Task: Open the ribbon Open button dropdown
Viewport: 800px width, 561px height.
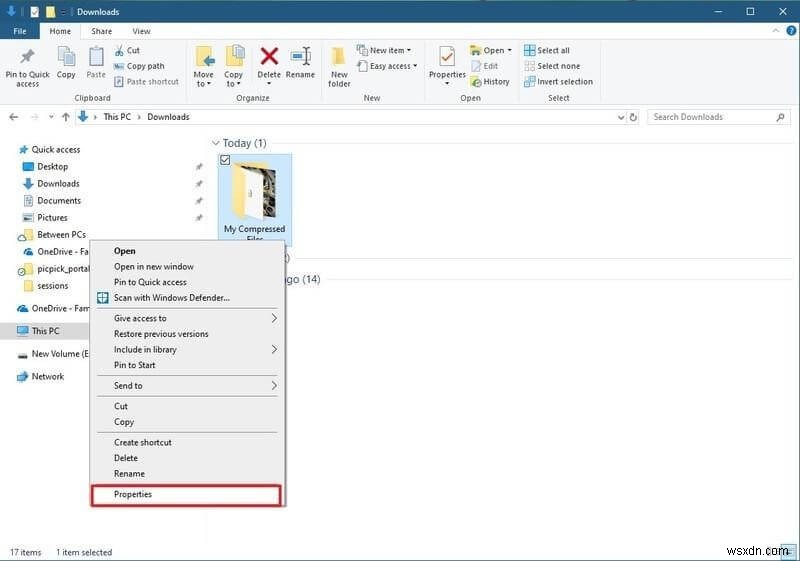Action: pyautogui.click(x=509, y=50)
